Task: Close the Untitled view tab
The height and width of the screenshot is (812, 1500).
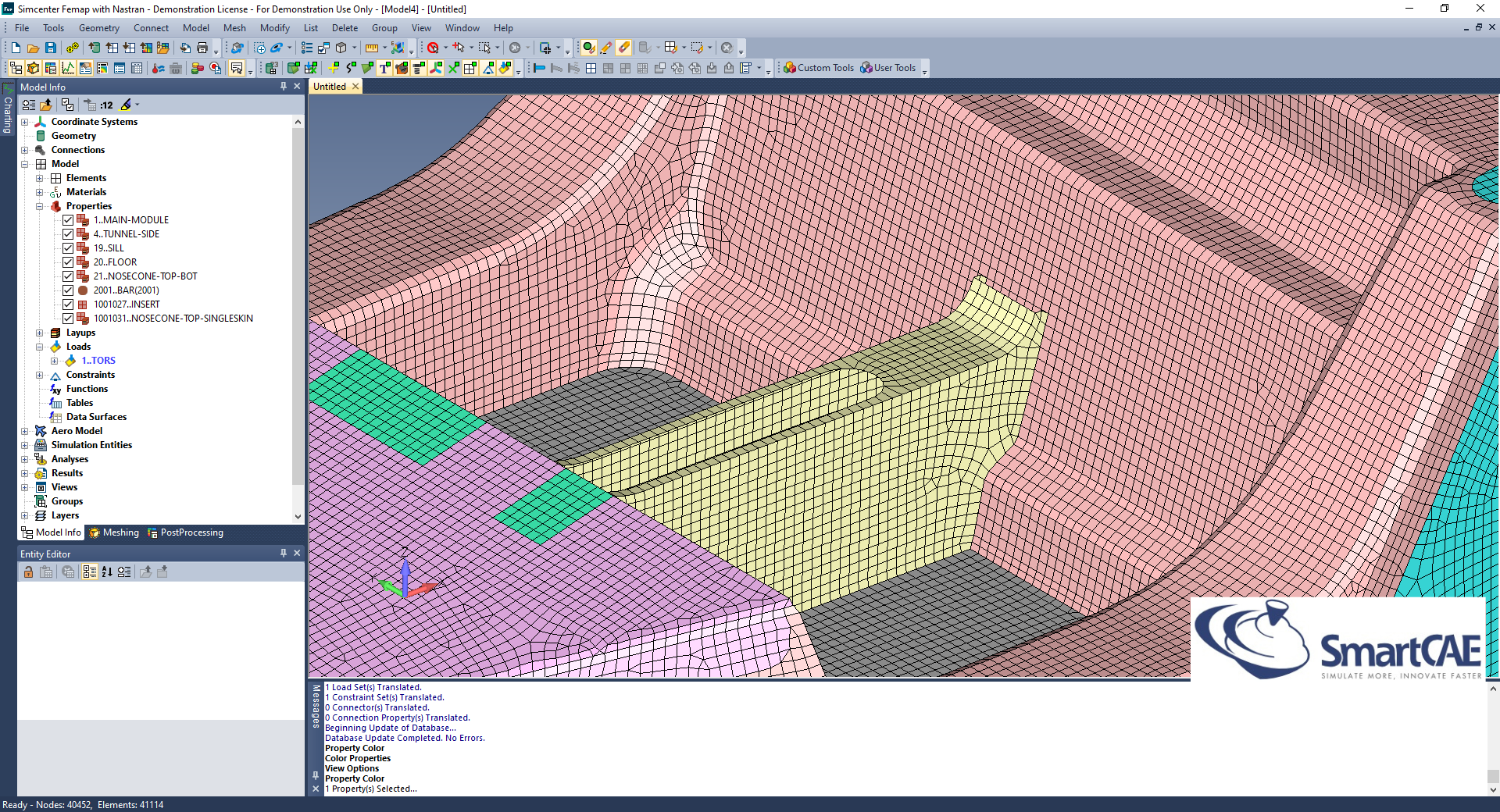Action: (x=355, y=87)
